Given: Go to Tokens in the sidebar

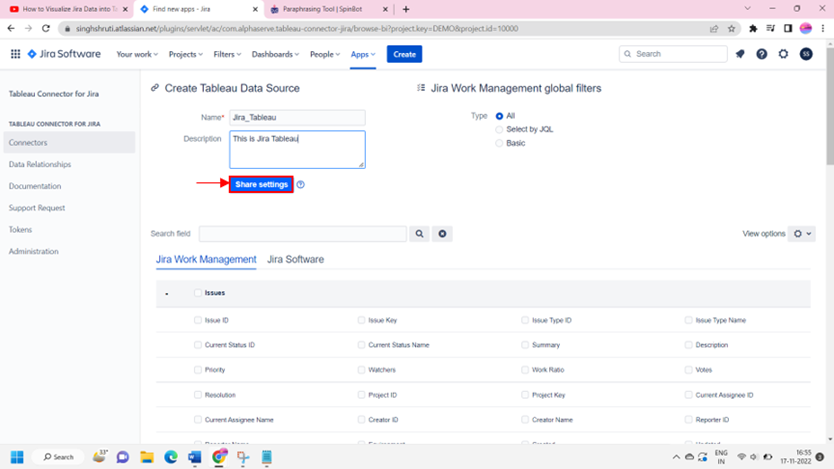Looking at the screenshot, I should point(20,230).
